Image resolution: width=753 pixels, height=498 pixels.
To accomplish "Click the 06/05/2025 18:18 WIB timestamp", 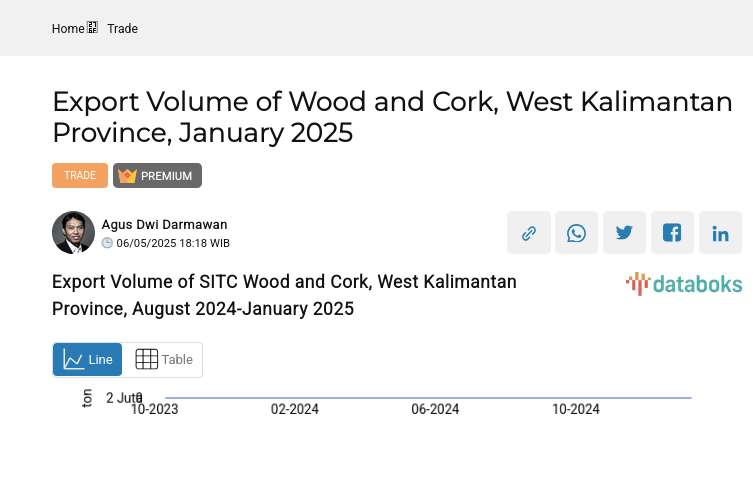I will click(173, 243).
